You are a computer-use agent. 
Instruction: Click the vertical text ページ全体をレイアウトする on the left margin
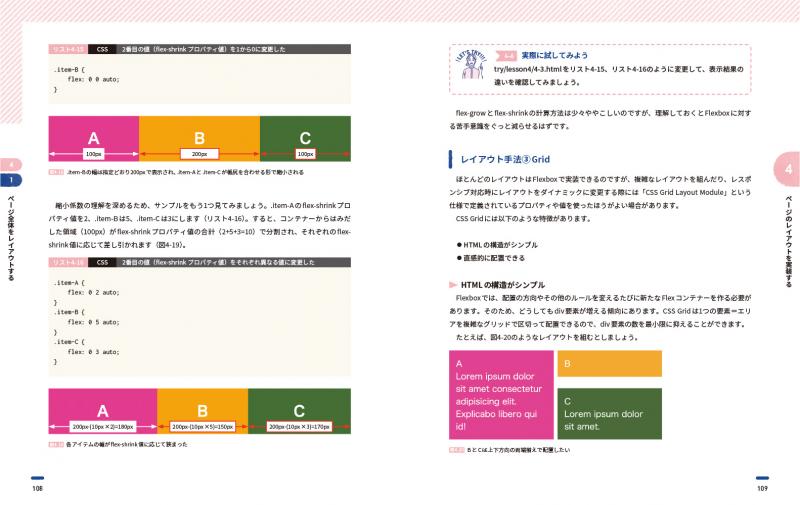pyautogui.click(x=11, y=238)
